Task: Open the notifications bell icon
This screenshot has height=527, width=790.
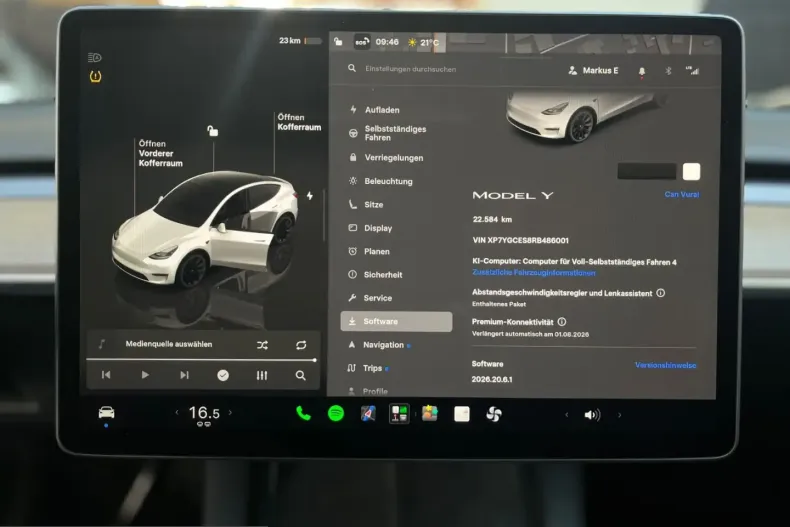Action: [641, 72]
